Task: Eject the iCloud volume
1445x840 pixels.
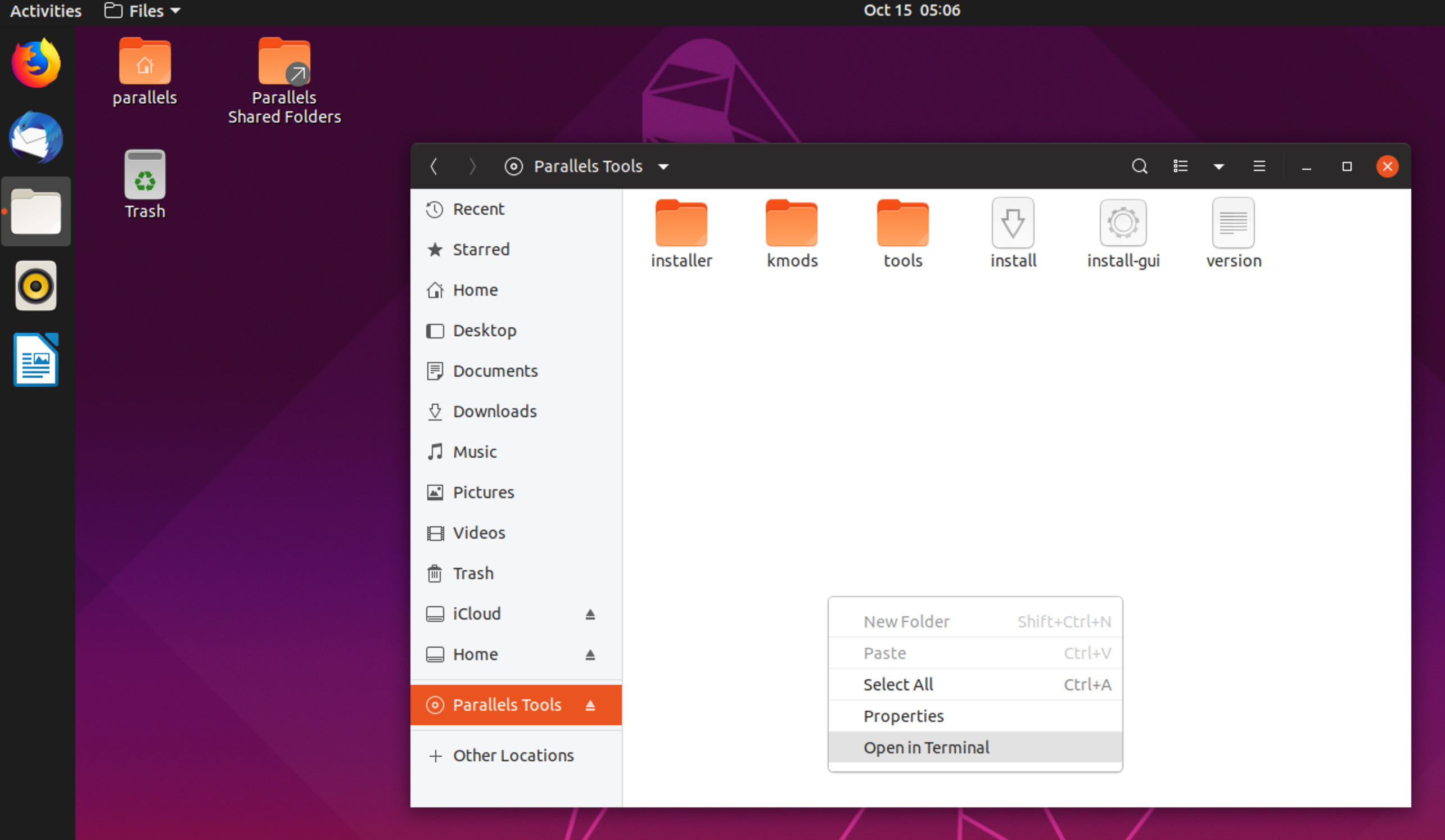Action: coord(590,614)
